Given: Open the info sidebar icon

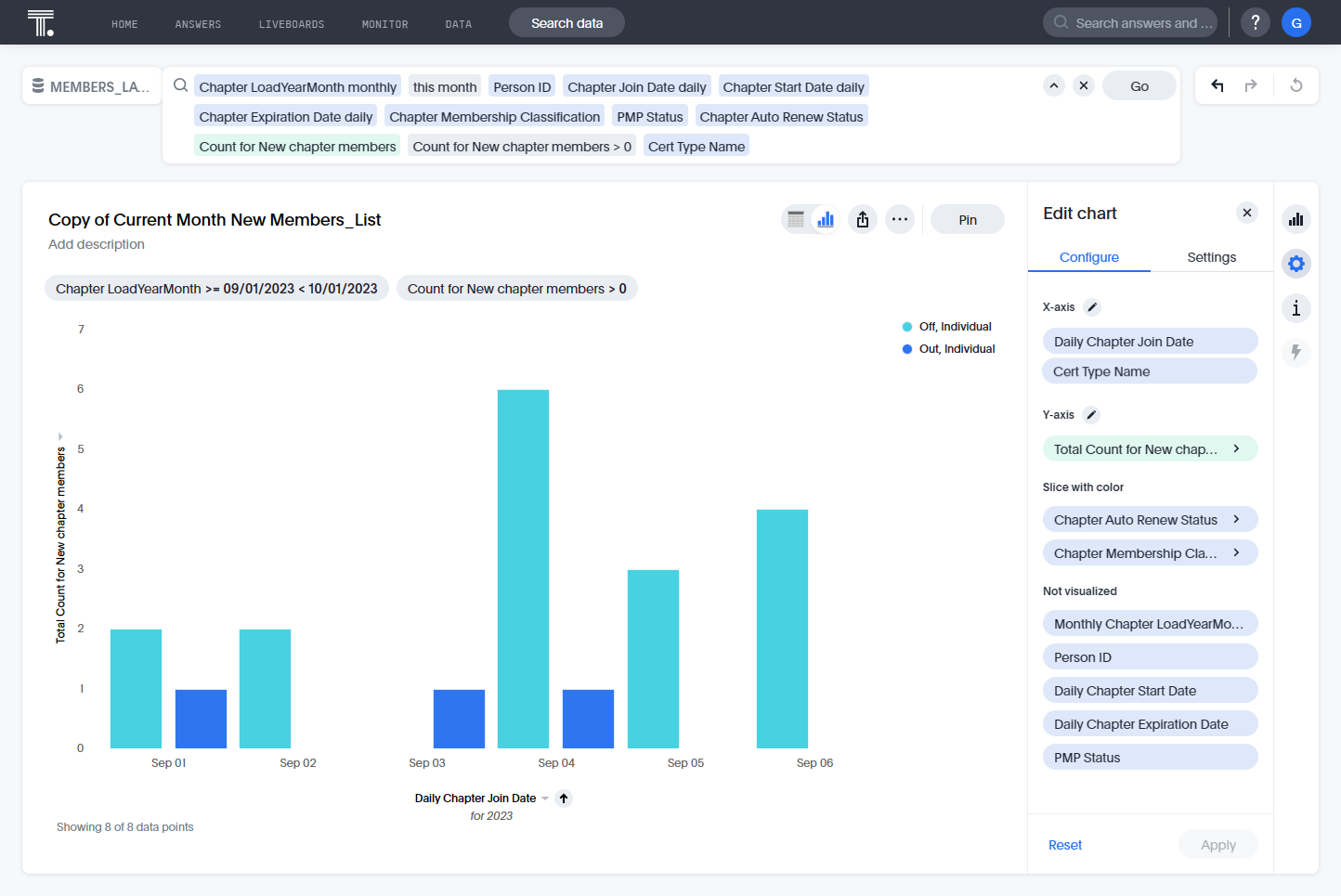Looking at the screenshot, I should 1296,308.
